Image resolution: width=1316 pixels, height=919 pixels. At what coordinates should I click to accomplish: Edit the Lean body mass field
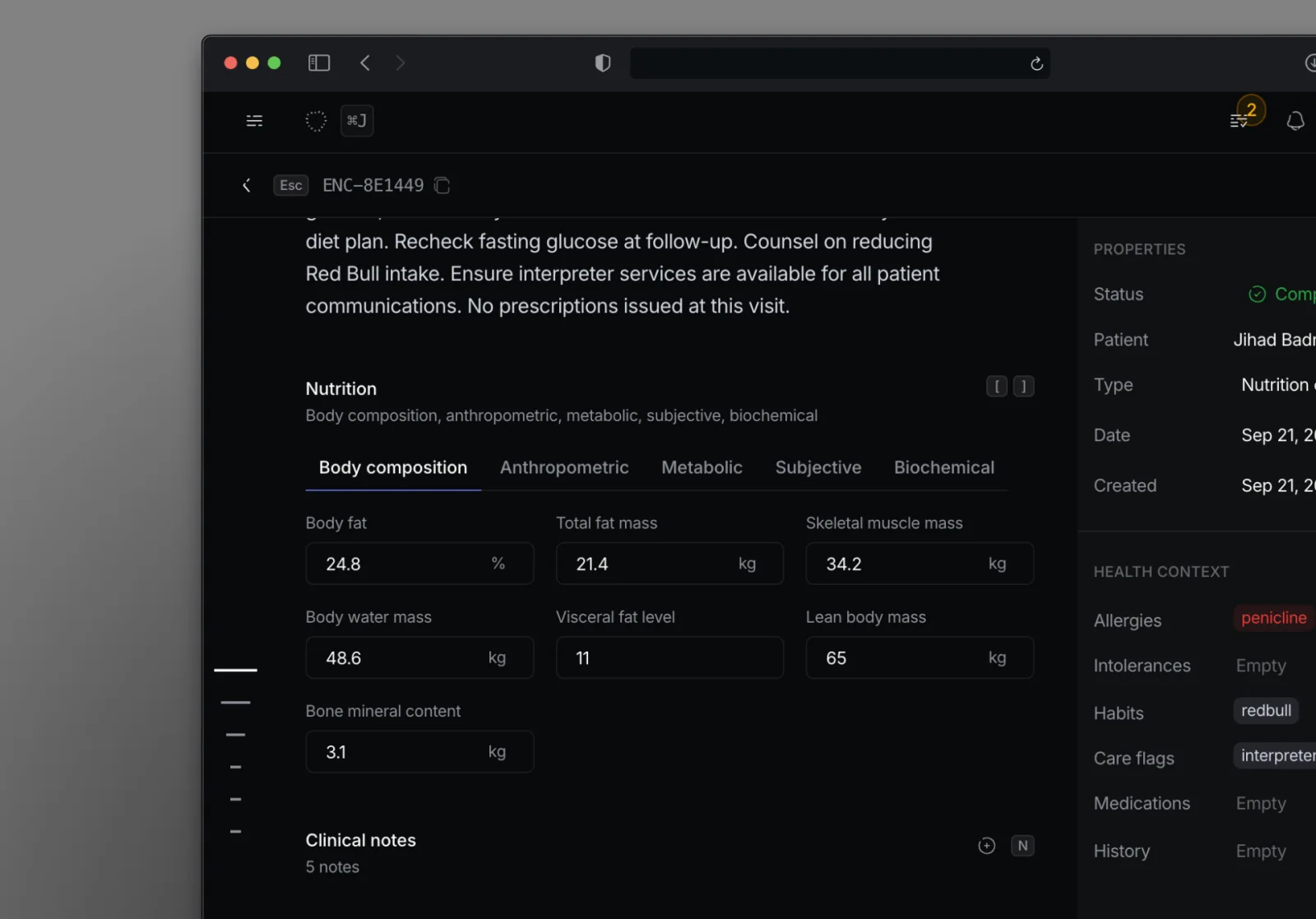(x=920, y=657)
